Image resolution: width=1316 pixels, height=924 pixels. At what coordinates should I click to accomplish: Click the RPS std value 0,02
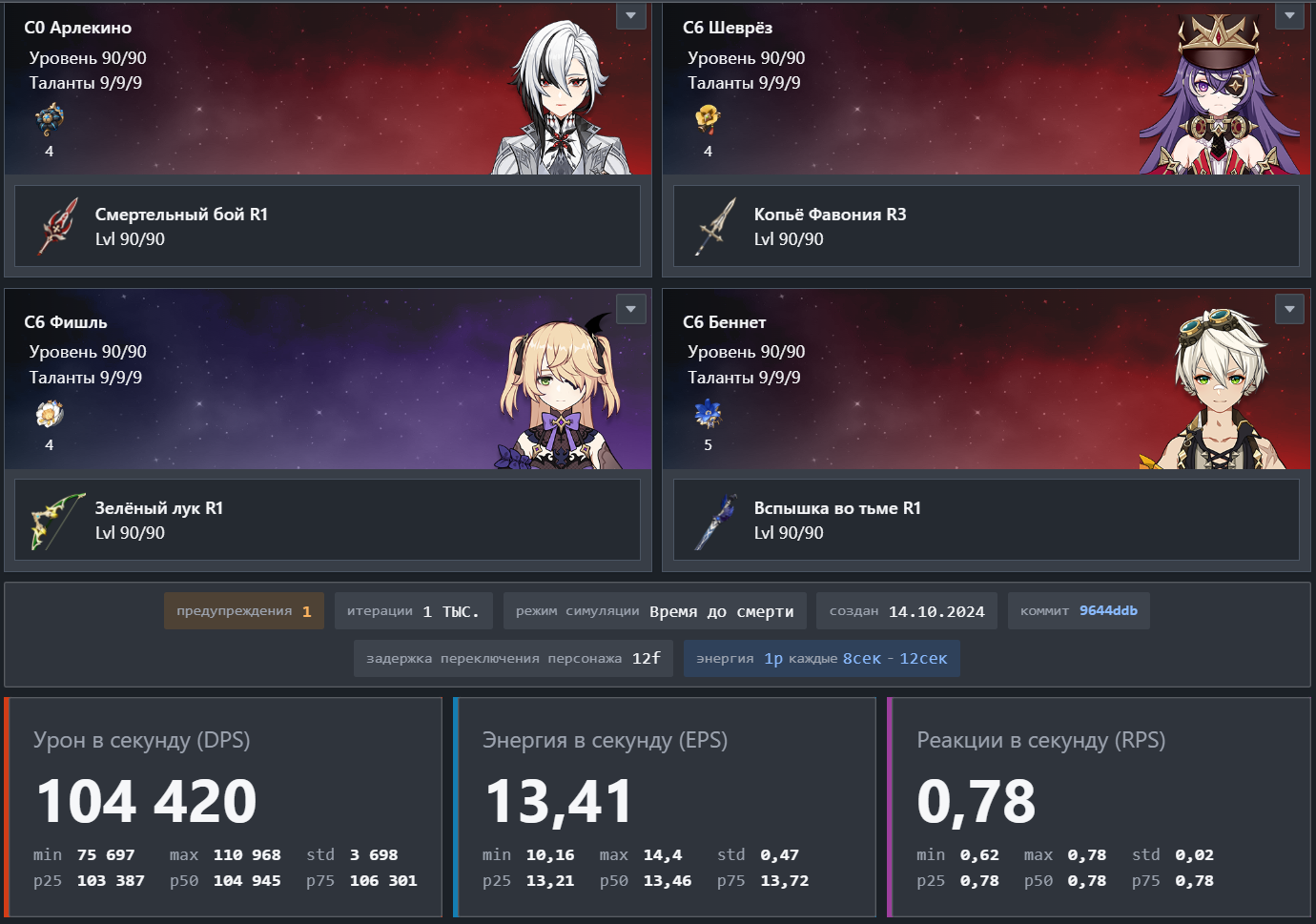click(x=1195, y=855)
